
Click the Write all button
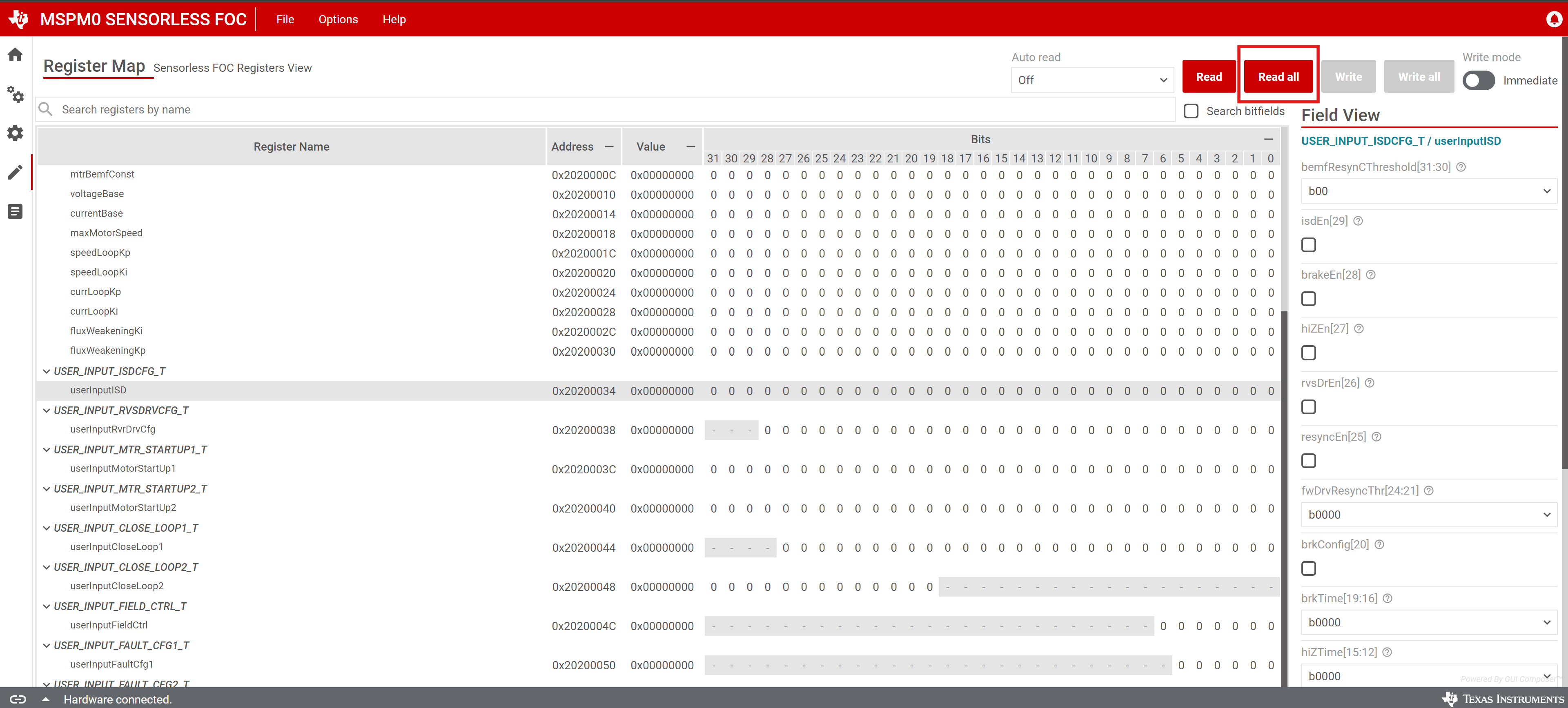pos(1418,77)
